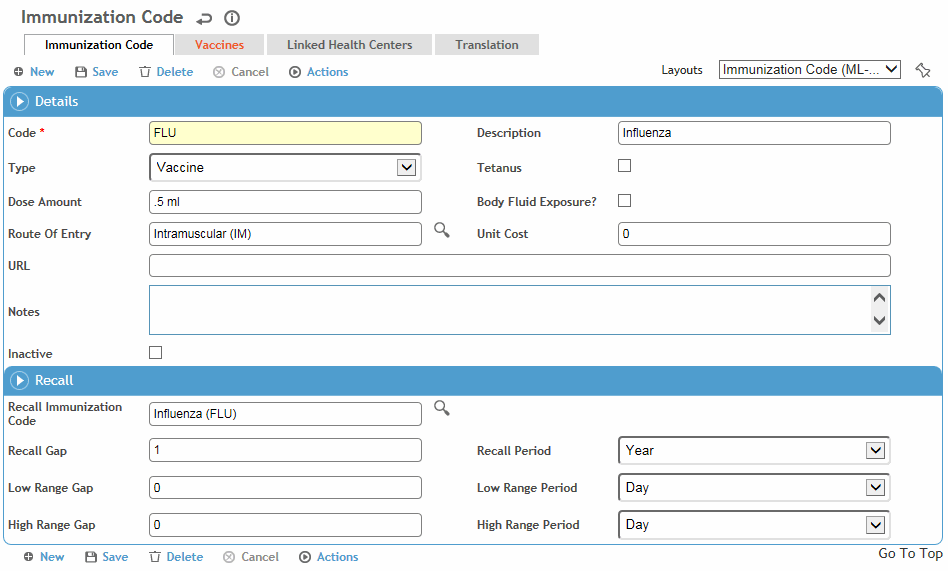This screenshot has width=948, height=571.
Task: Collapse the Details section arrow icon
Action: (x=19, y=102)
